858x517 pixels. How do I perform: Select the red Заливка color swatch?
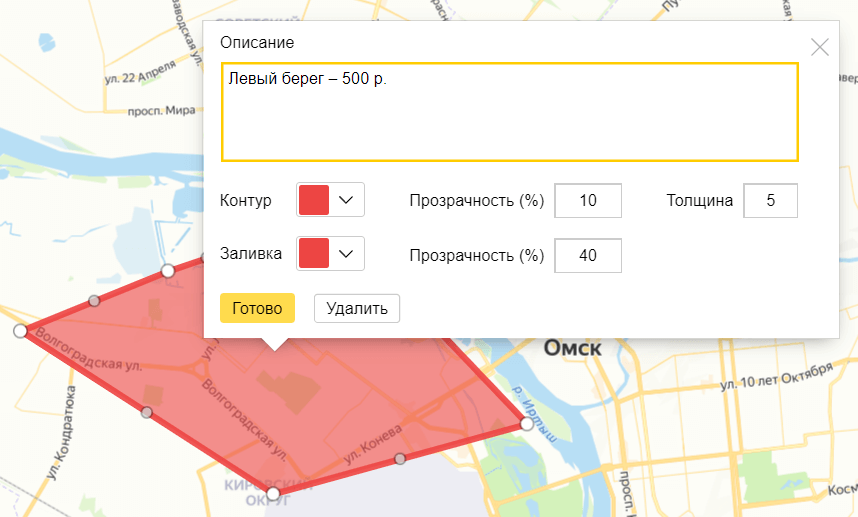314,253
